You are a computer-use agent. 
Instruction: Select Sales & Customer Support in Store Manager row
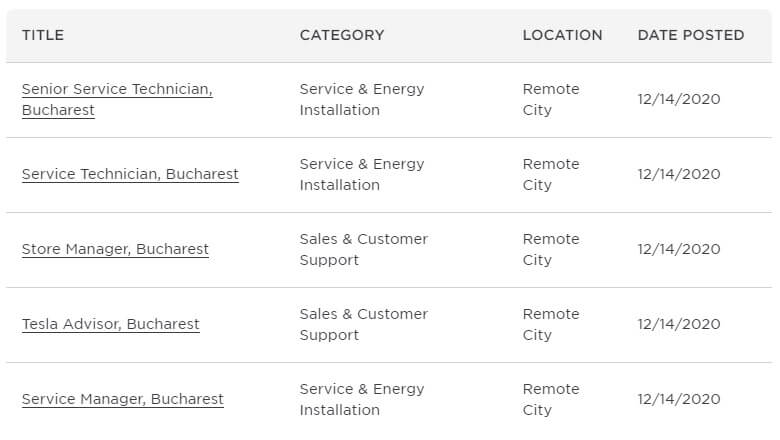coord(364,249)
